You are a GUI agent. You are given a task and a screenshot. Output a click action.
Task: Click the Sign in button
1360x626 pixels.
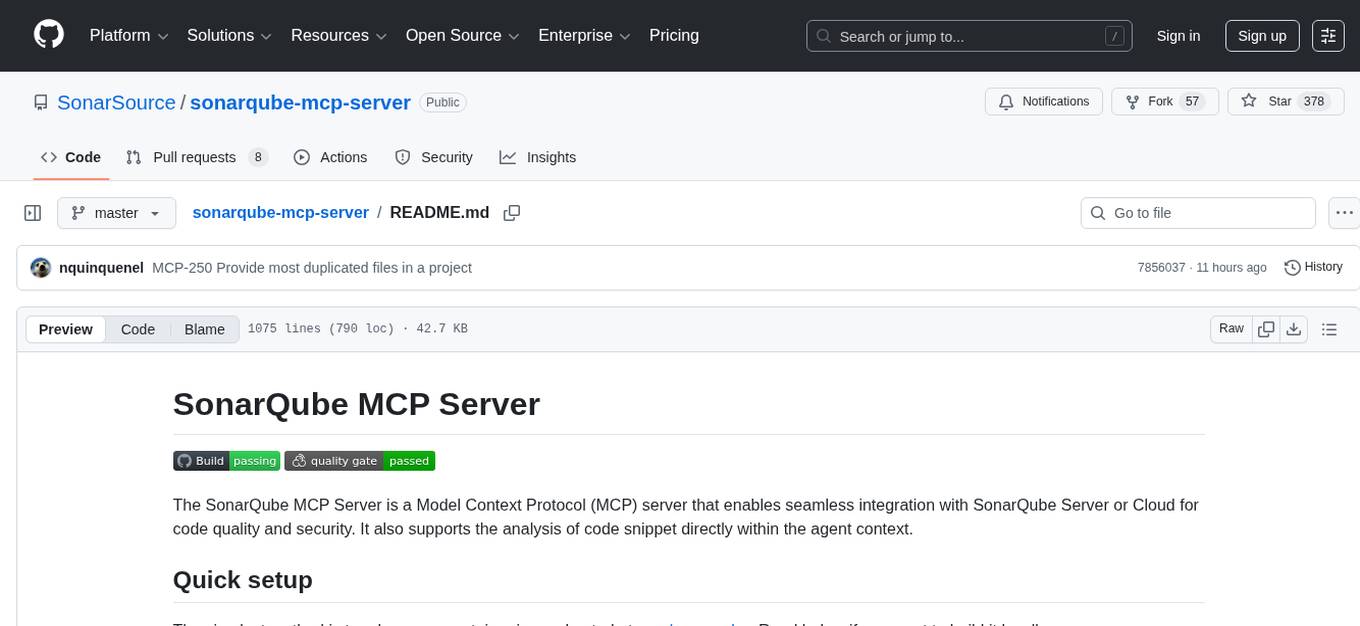(1178, 35)
